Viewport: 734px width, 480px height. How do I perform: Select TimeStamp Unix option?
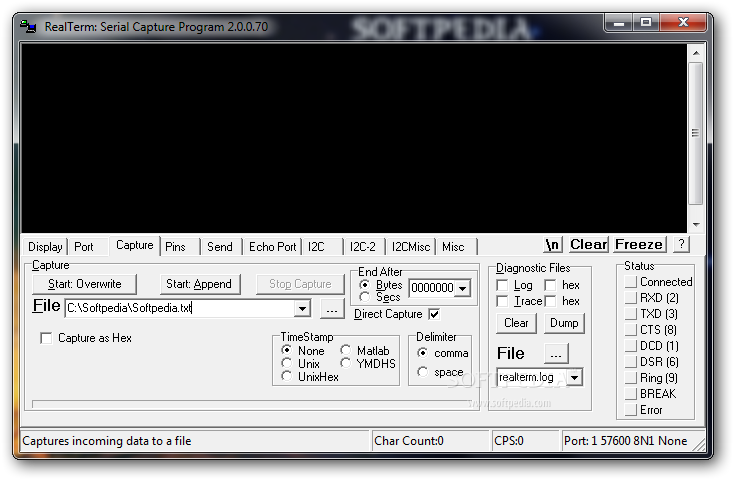(286, 363)
